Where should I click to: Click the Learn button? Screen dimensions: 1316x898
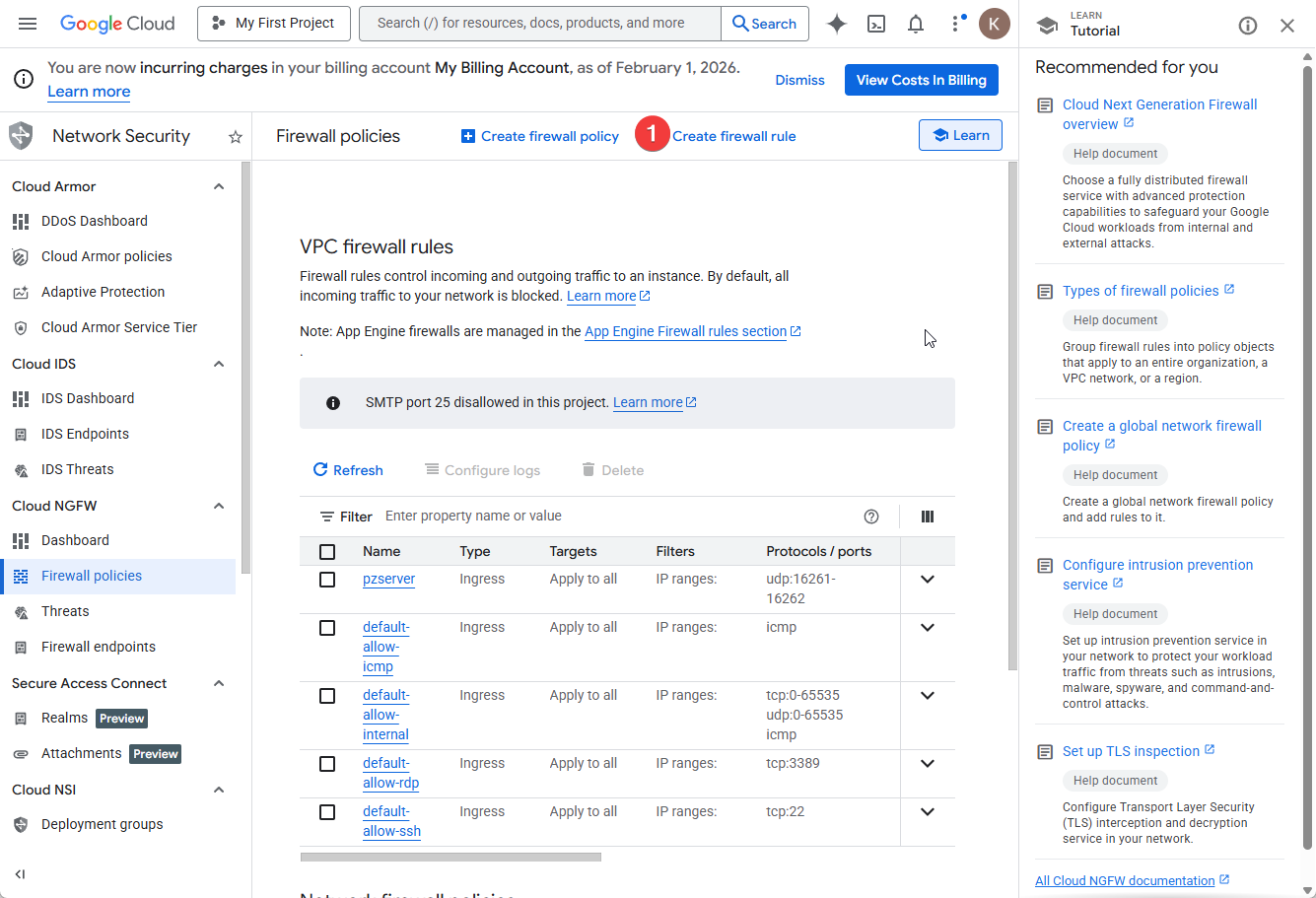(960, 136)
